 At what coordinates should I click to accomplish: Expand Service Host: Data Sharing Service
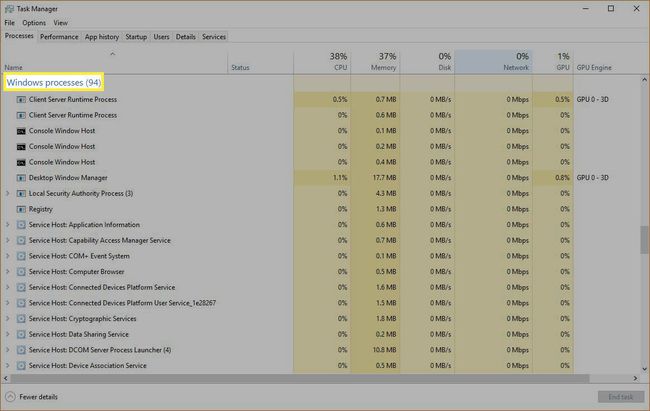click(7, 334)
